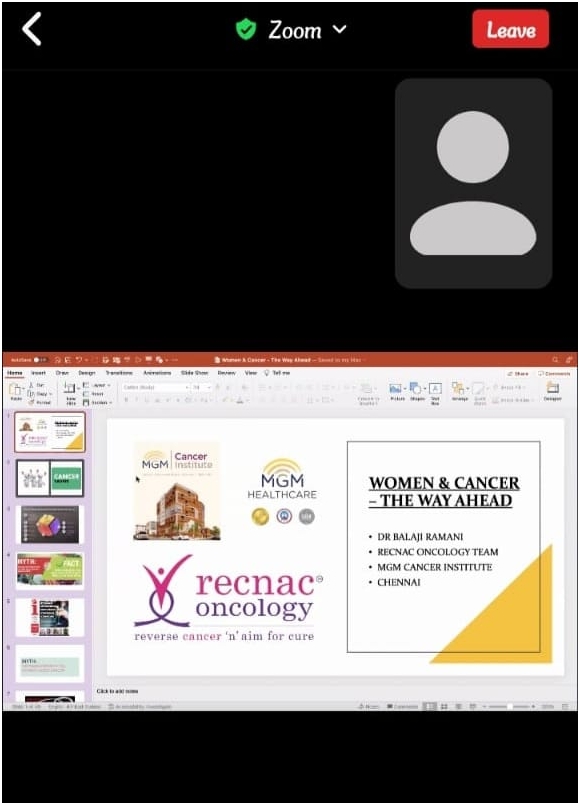Open the View ribbon tab
580x805 pixels.
(x=250, y=373)
